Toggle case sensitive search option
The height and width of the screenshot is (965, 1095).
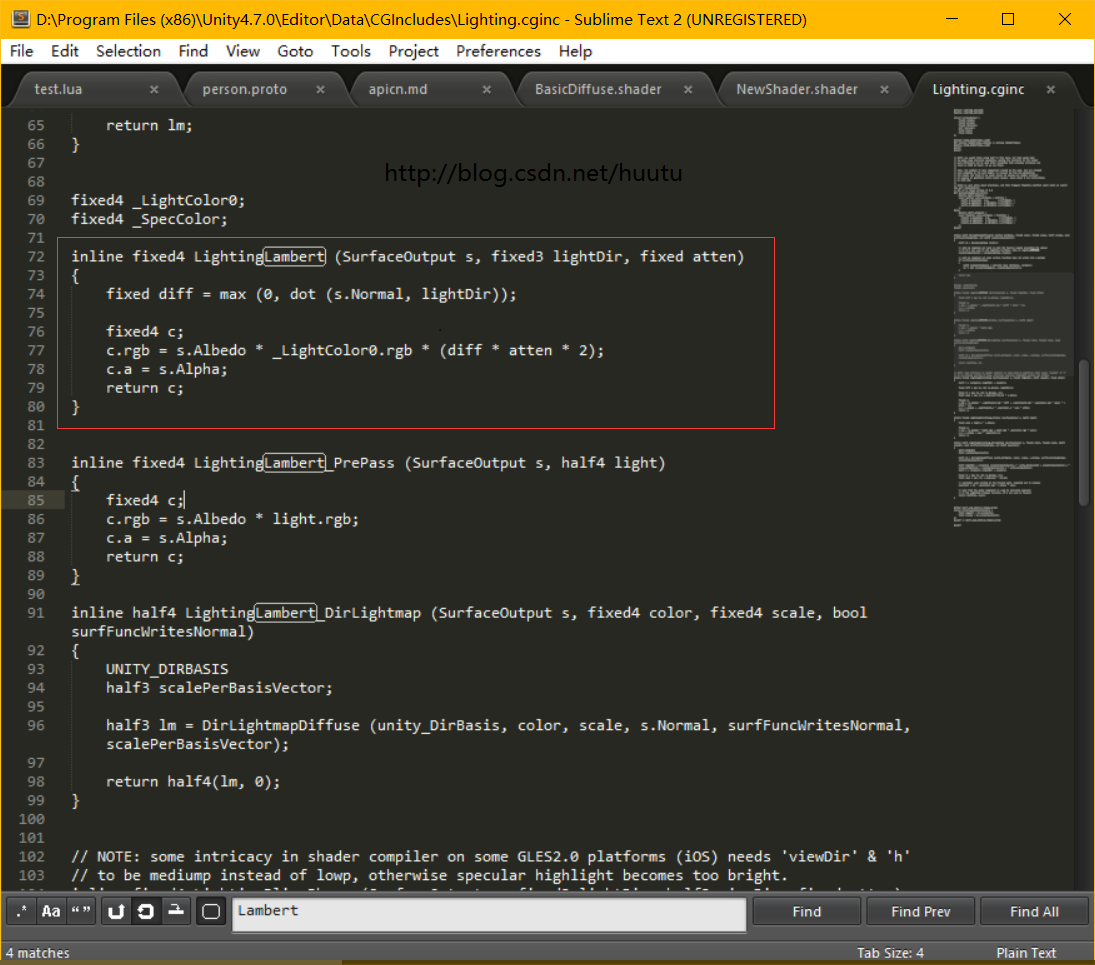point(51,911)
